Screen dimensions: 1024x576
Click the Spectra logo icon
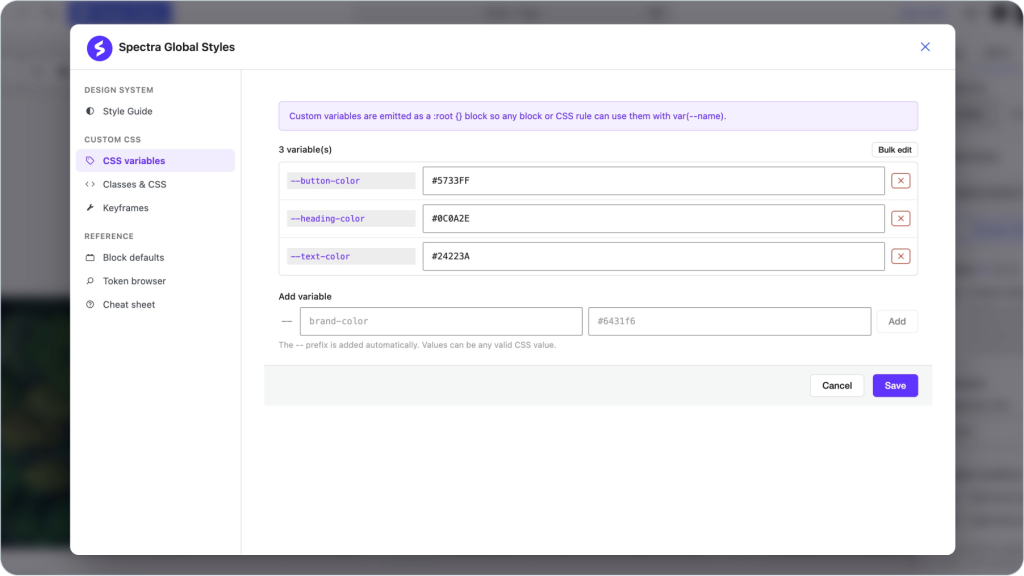tap(99, 48)
